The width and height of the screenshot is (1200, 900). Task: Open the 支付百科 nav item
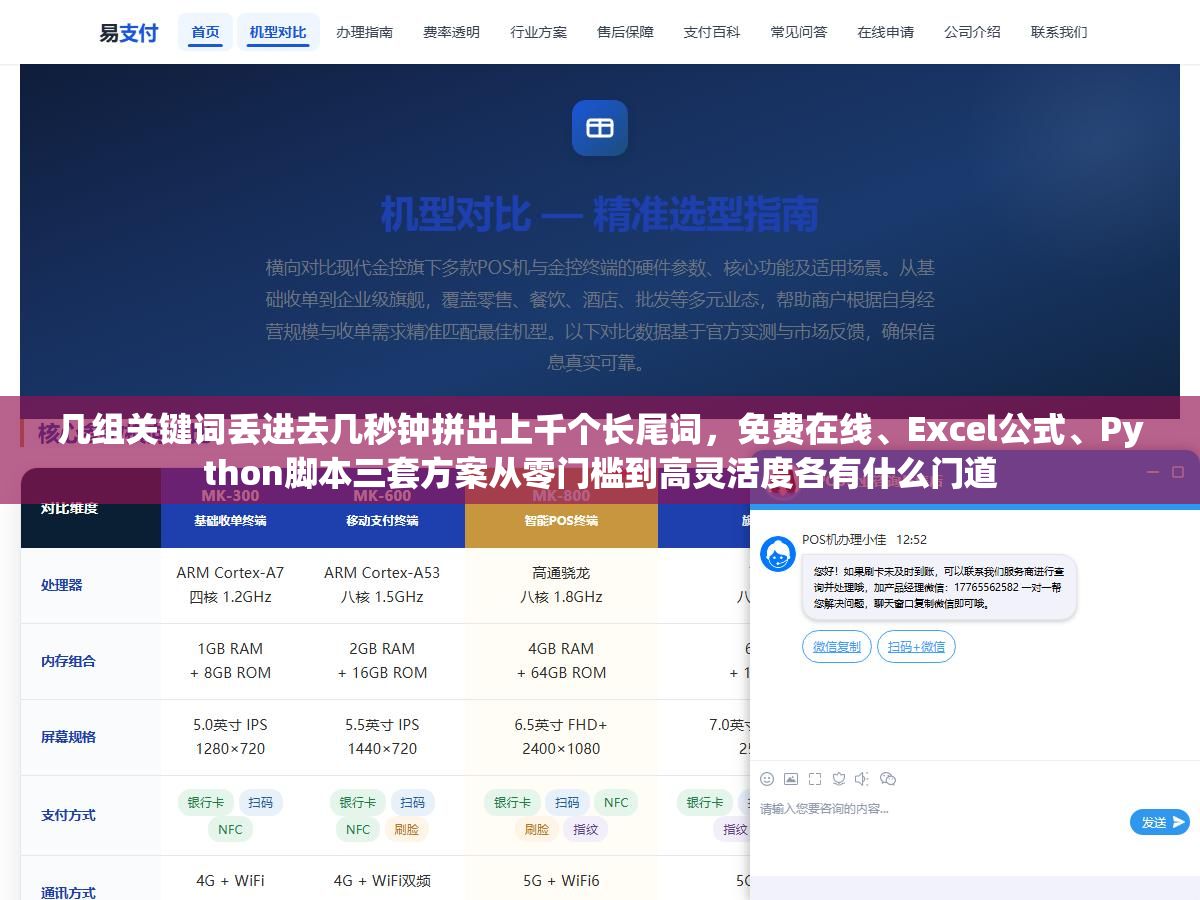pyautogui.click(x=712, y=32)
